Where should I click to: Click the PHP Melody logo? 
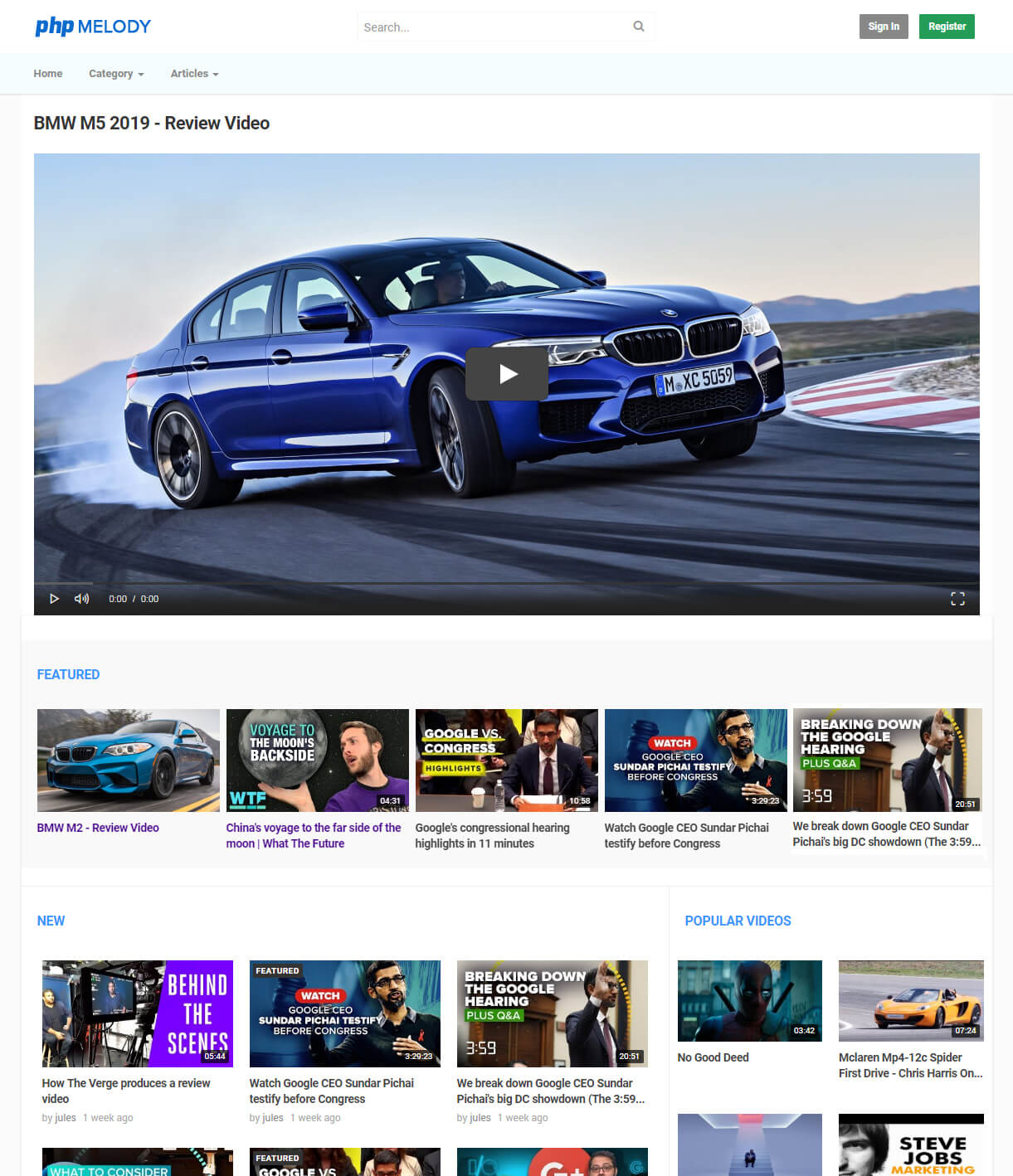(93, 27)
